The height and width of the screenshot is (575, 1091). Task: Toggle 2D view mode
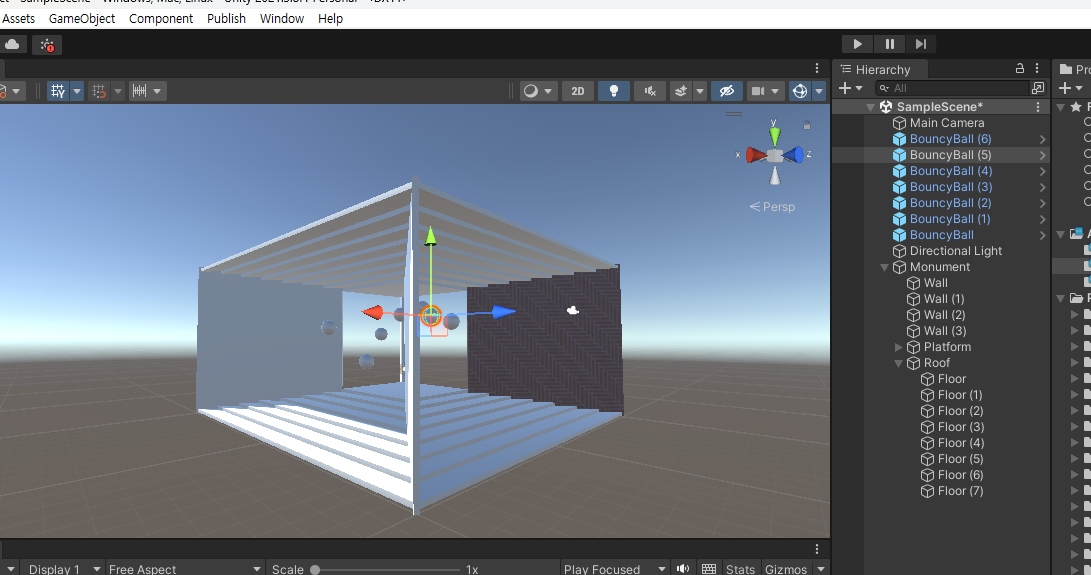click(x=578, y=91)
